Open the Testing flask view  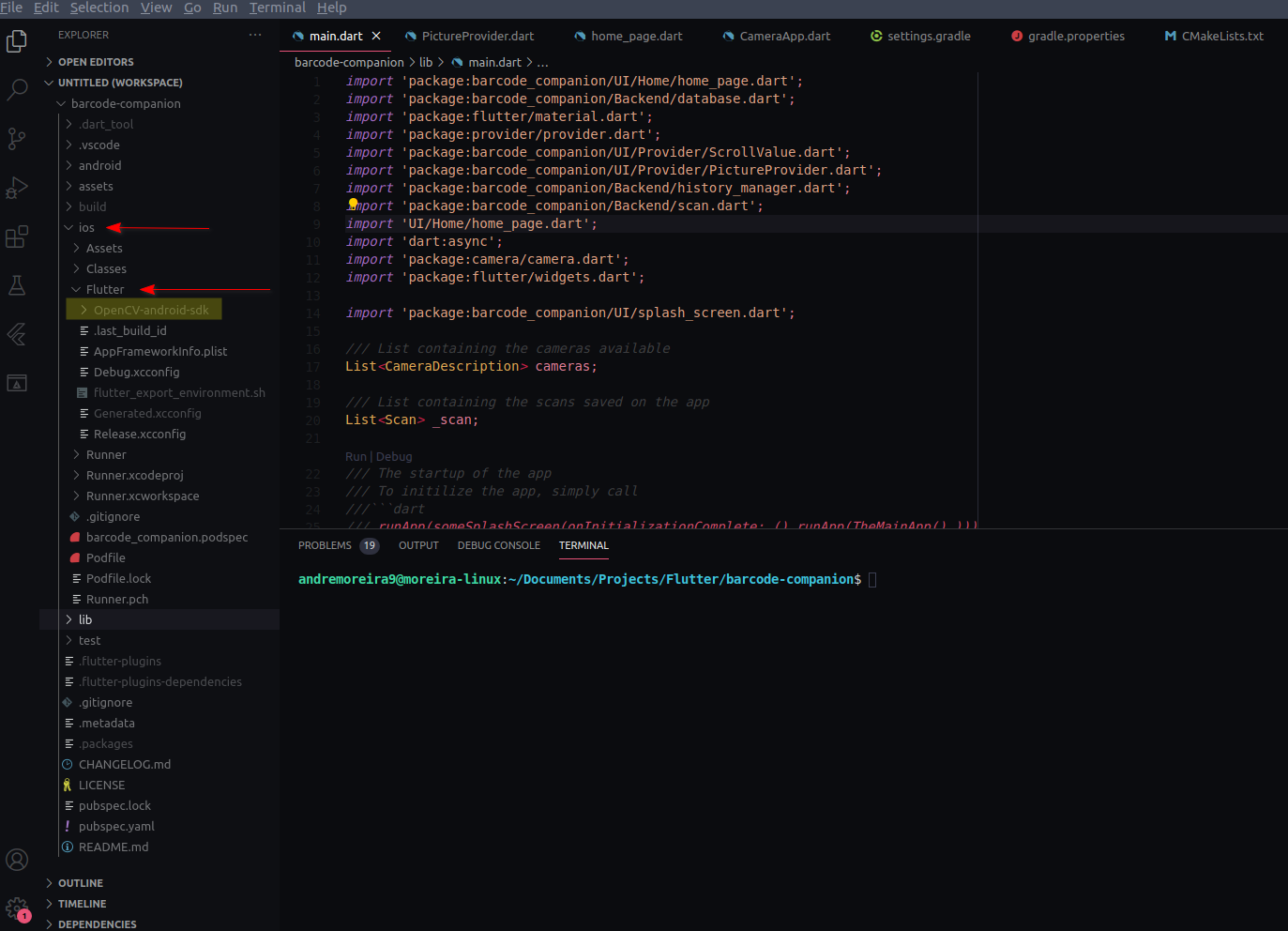17,285
